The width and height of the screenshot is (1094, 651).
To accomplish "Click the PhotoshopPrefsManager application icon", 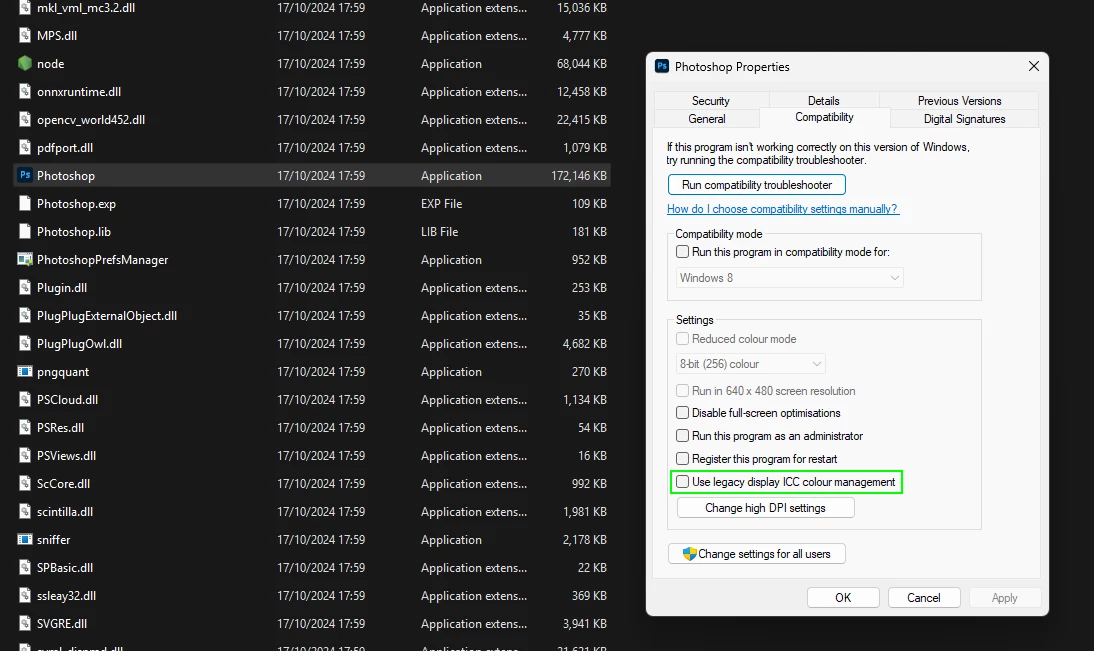I will pyautogui.click(x=25, y=260).
